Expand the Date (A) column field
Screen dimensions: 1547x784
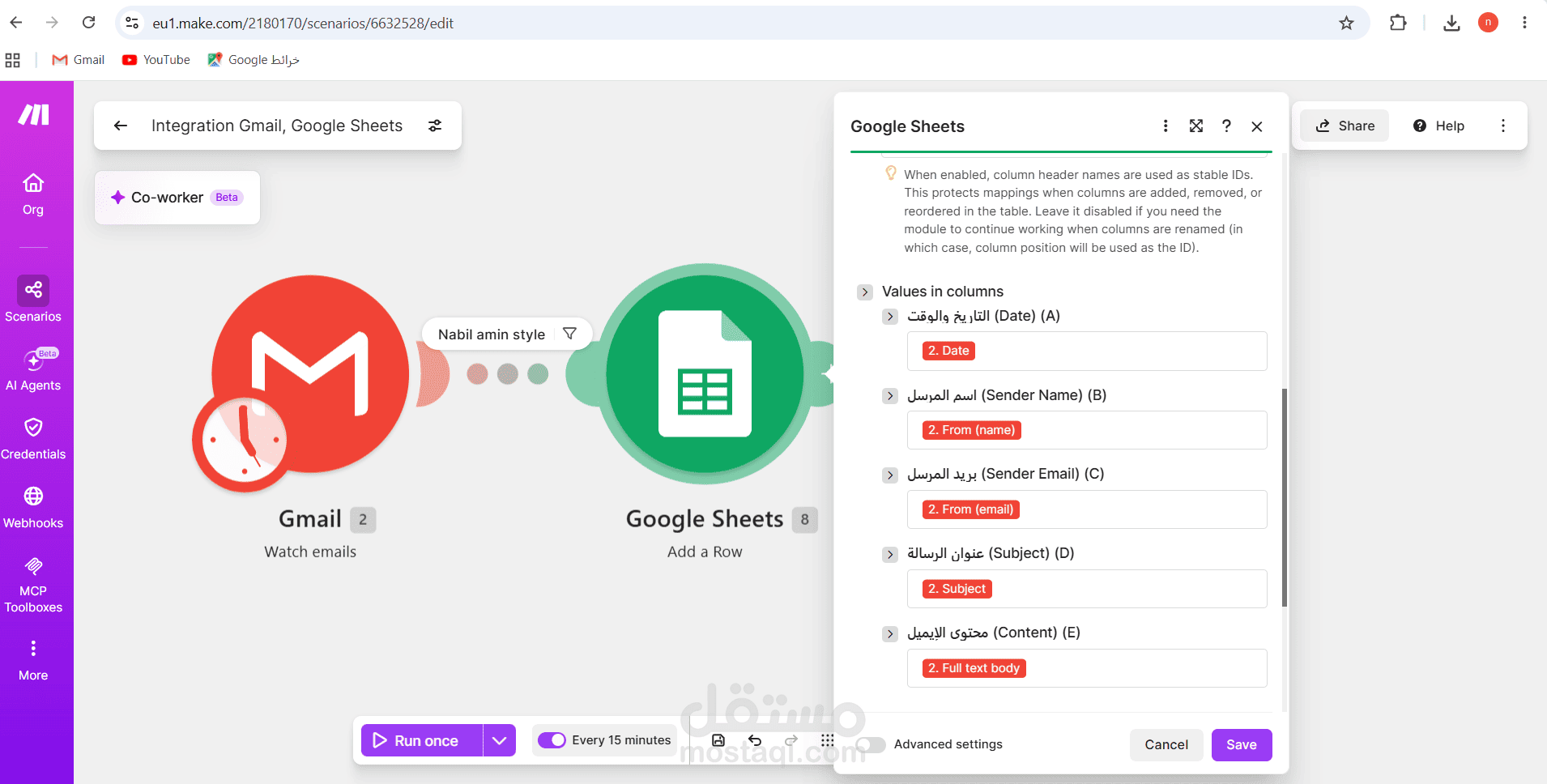coord(890,317)
